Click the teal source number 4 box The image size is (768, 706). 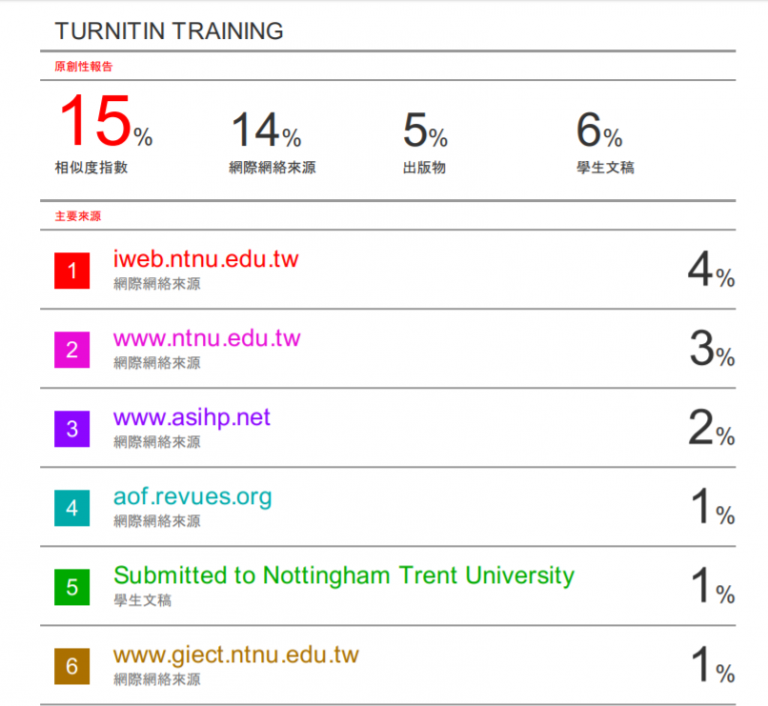click(72, 508)
